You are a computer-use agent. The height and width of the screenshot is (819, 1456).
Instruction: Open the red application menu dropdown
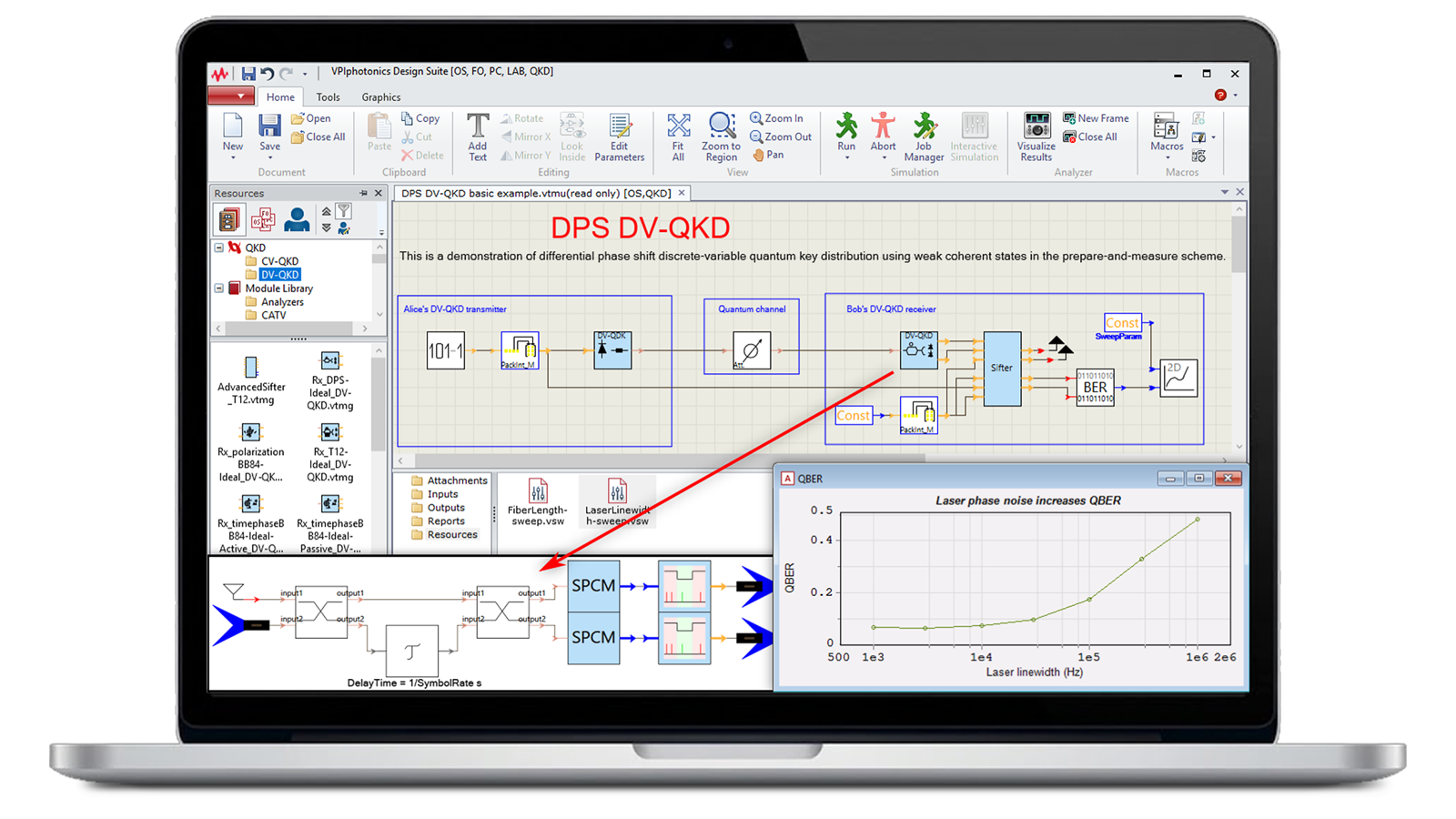(231, 96)
